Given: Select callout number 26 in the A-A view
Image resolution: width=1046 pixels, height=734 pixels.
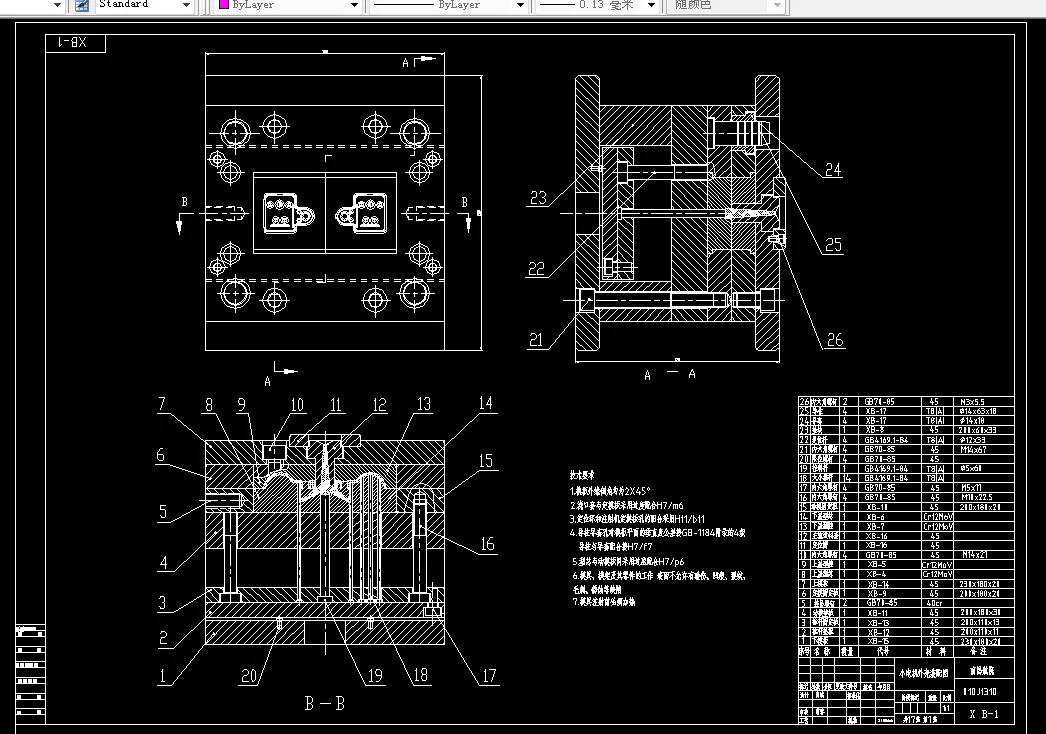Looking at the screenshot, I should point(835,340).
